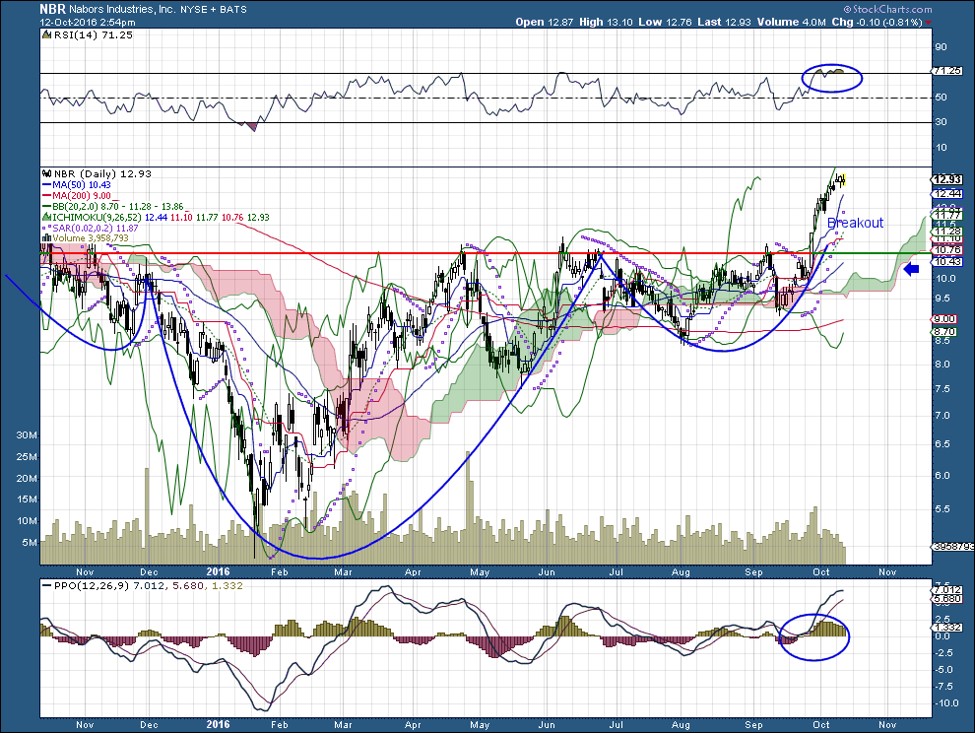
Task: Click the RSI indicator icon beside RSI(14)
Action: (46, 35)
